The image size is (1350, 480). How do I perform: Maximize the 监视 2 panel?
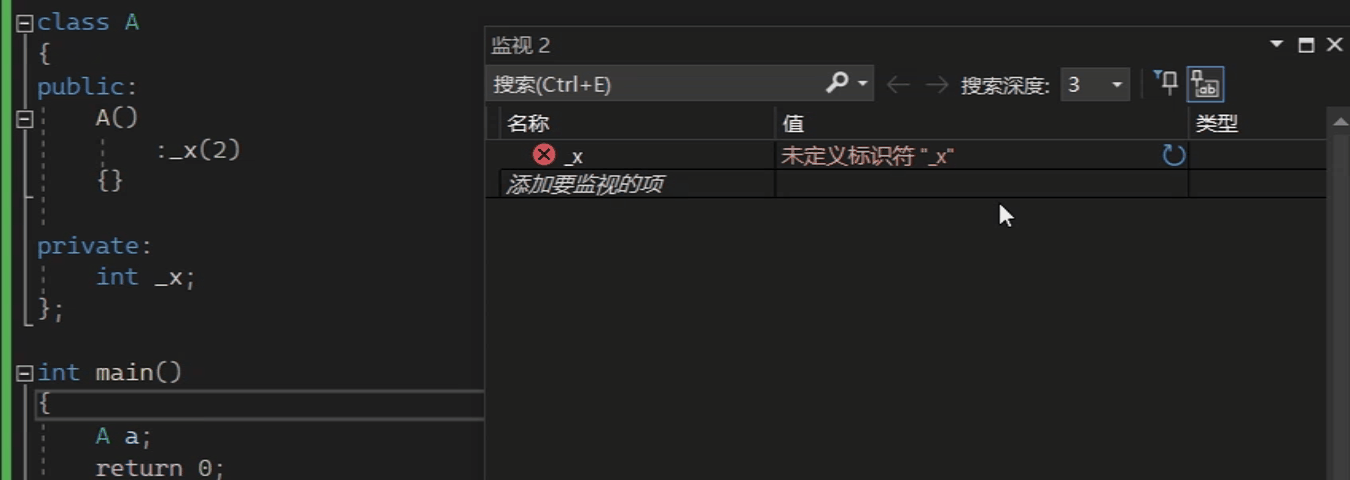click(1305, 45)
